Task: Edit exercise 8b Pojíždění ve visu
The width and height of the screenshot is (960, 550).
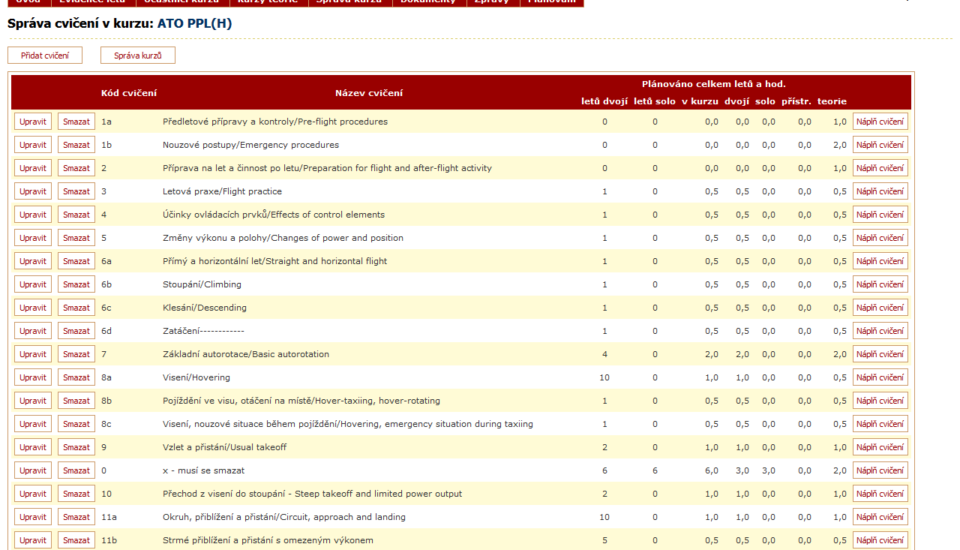Action: tap(32, 401)
